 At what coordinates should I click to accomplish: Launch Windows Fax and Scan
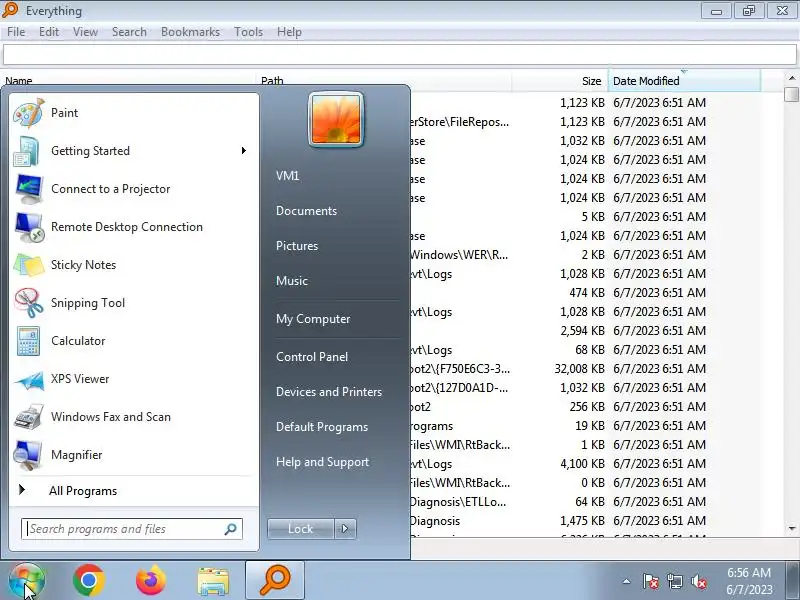click(x=133, y=417)
